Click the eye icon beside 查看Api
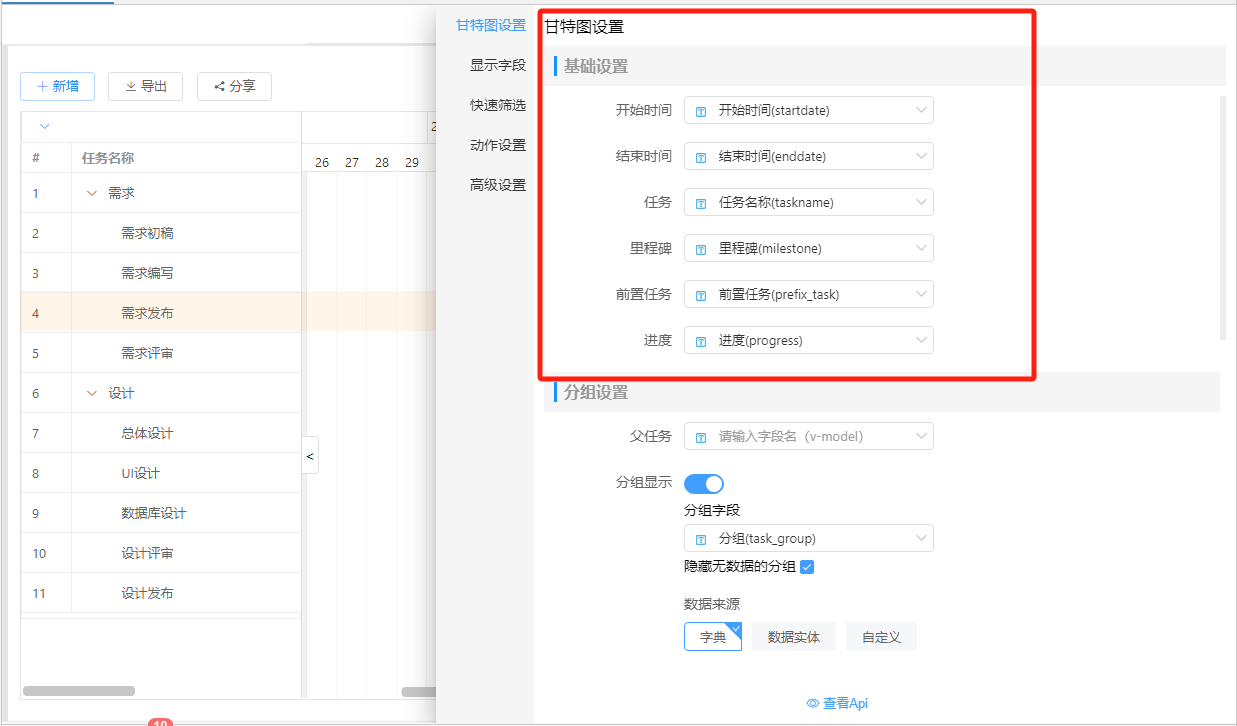 point(813,703)
